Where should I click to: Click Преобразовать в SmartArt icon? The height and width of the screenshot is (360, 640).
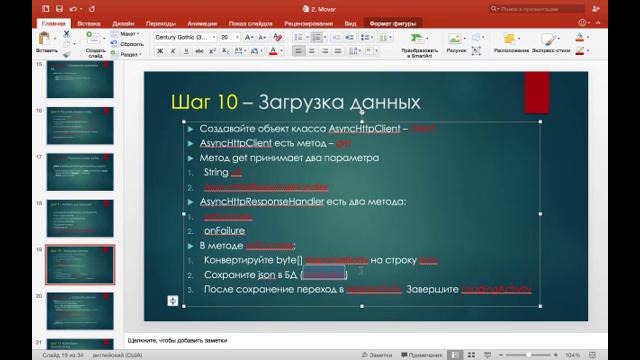click(417, 39)
